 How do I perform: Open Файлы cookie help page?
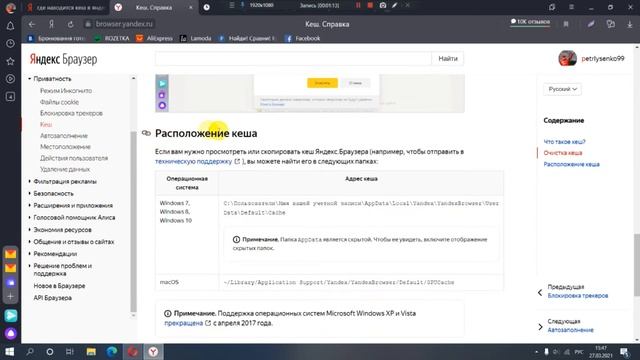pyautogui.click(x=59, y=102)
